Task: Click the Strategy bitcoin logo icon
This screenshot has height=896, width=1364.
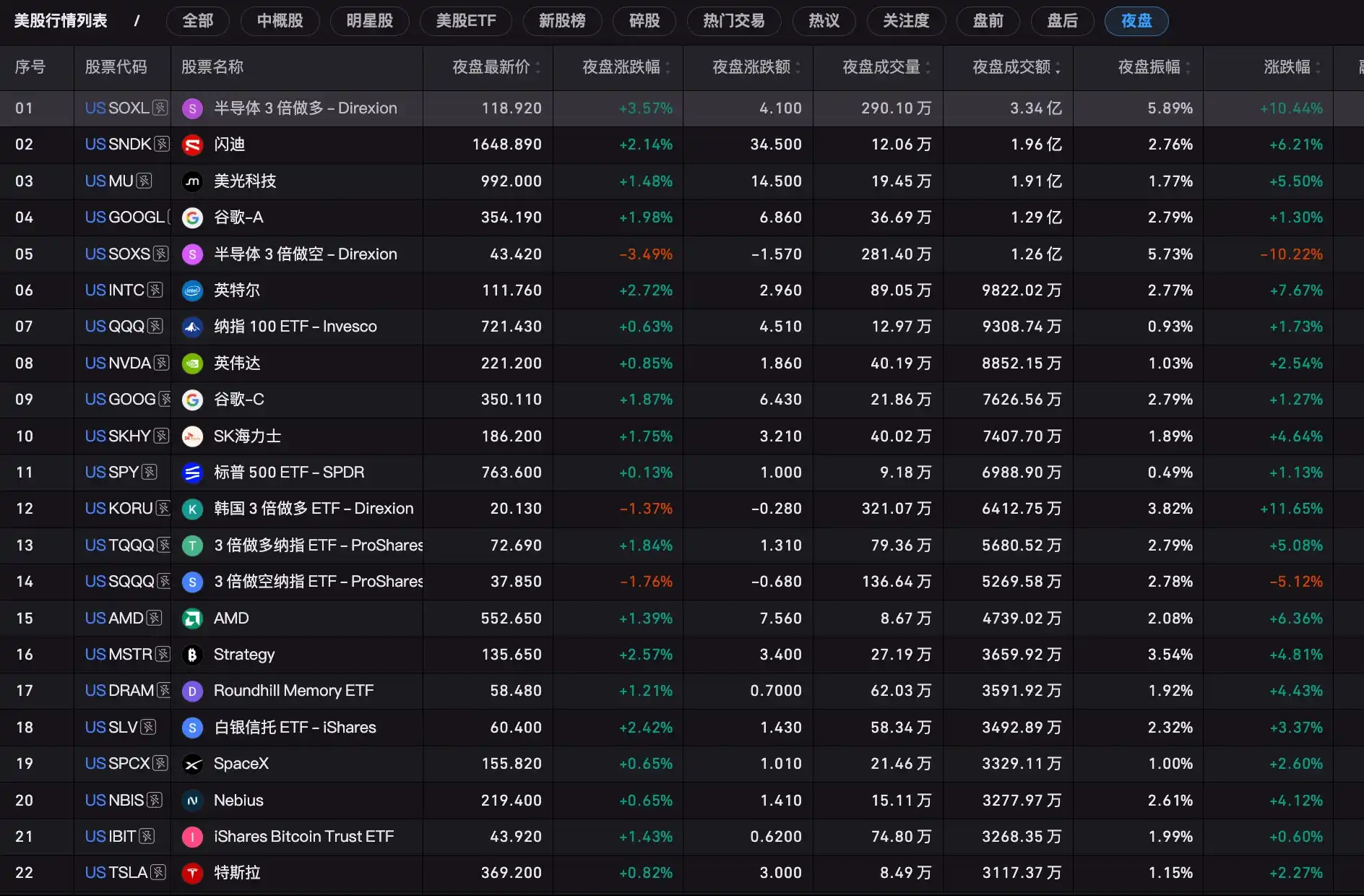Action: [192, 655]
